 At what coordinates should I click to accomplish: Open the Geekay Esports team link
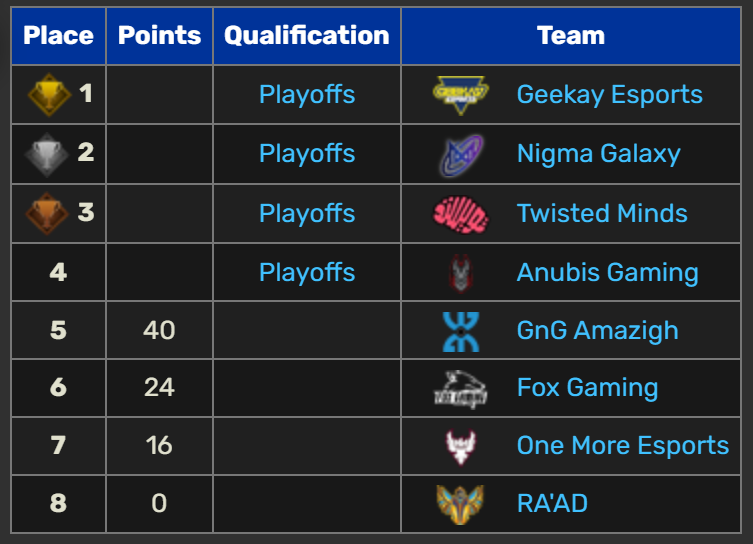609,95
